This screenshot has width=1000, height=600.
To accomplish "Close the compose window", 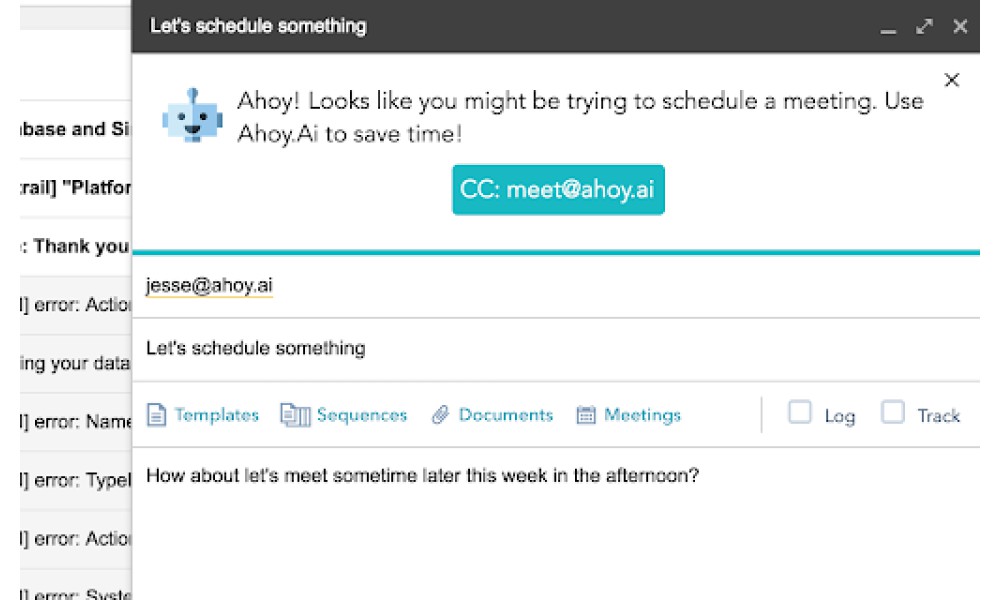I will point(960,26).
